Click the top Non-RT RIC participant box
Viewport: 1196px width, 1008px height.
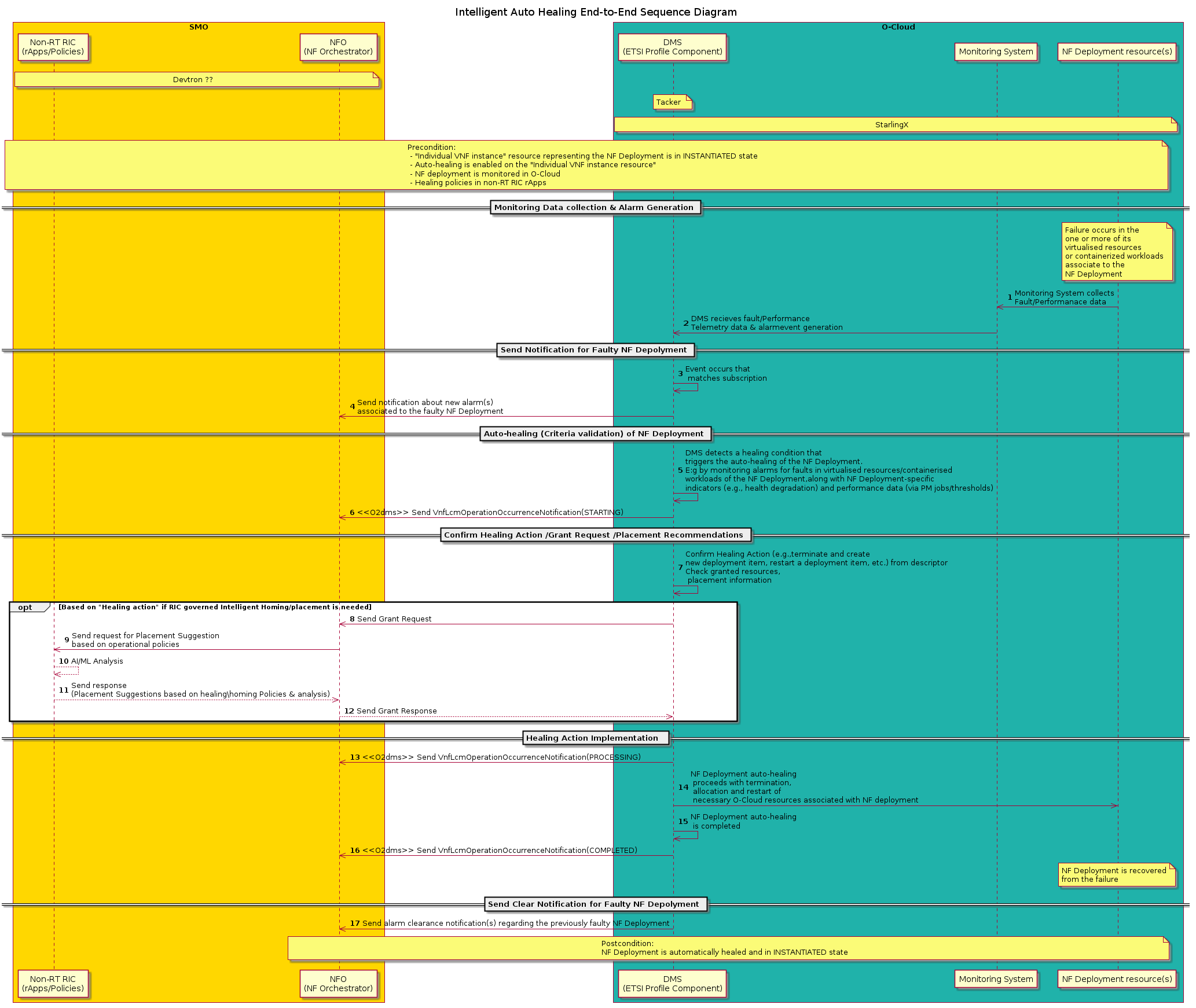coord(53,47)
